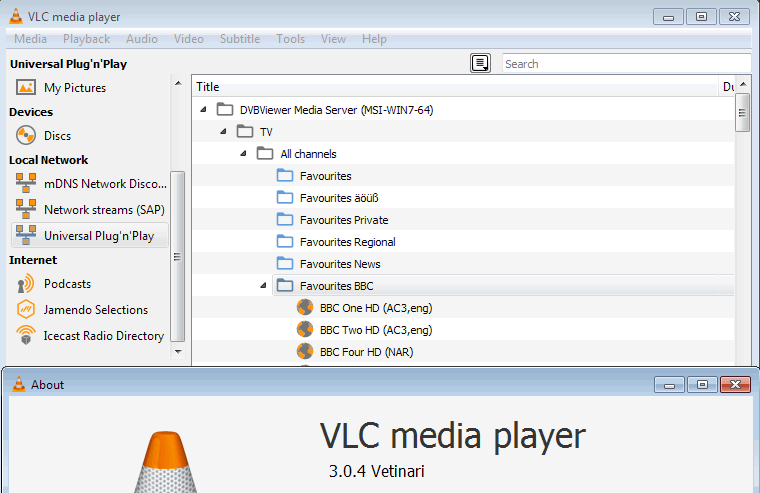Click the Favourites folder icon
Viewport: 760px width, 493px height.
[x=285, y=175]
